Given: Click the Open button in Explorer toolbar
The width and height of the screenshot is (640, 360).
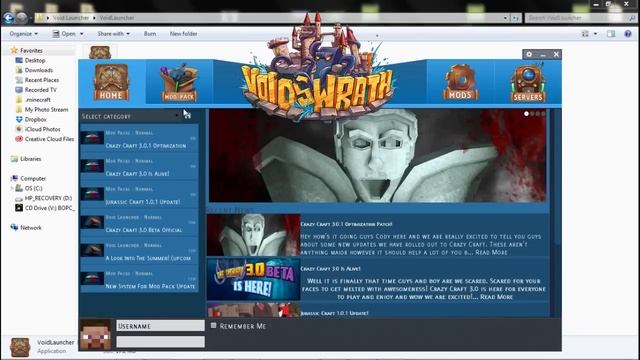Looking at the screenshot, I should click(x=64, y=34).
